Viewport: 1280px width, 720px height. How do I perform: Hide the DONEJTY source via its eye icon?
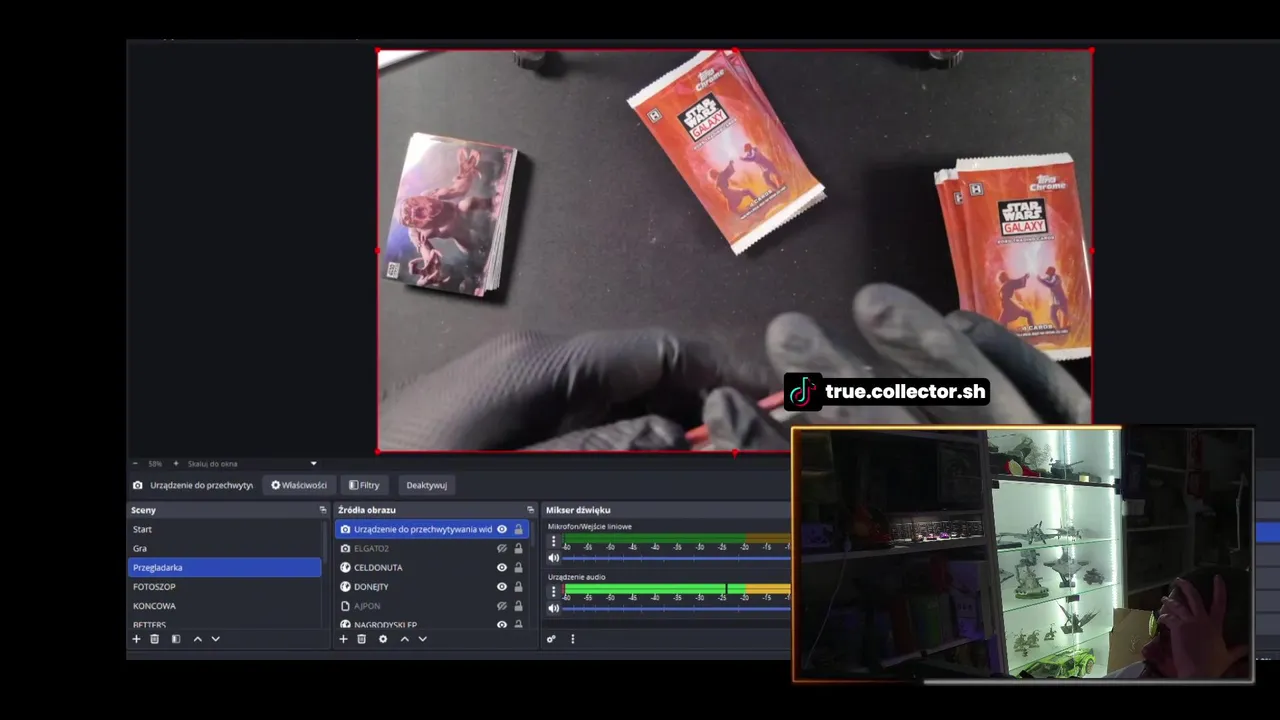(502, 586)
